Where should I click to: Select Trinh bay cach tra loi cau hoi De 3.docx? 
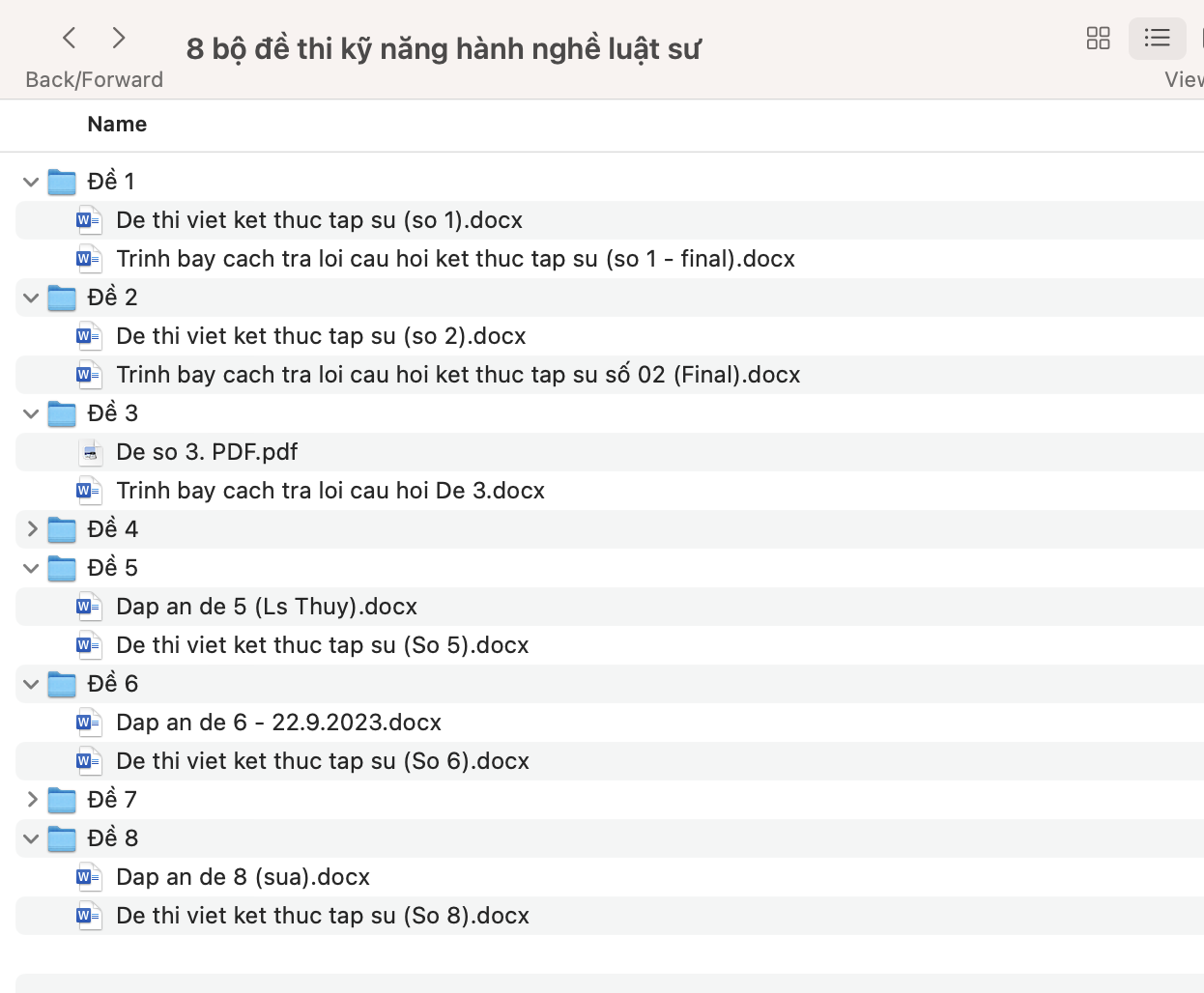tap(330, 491)
